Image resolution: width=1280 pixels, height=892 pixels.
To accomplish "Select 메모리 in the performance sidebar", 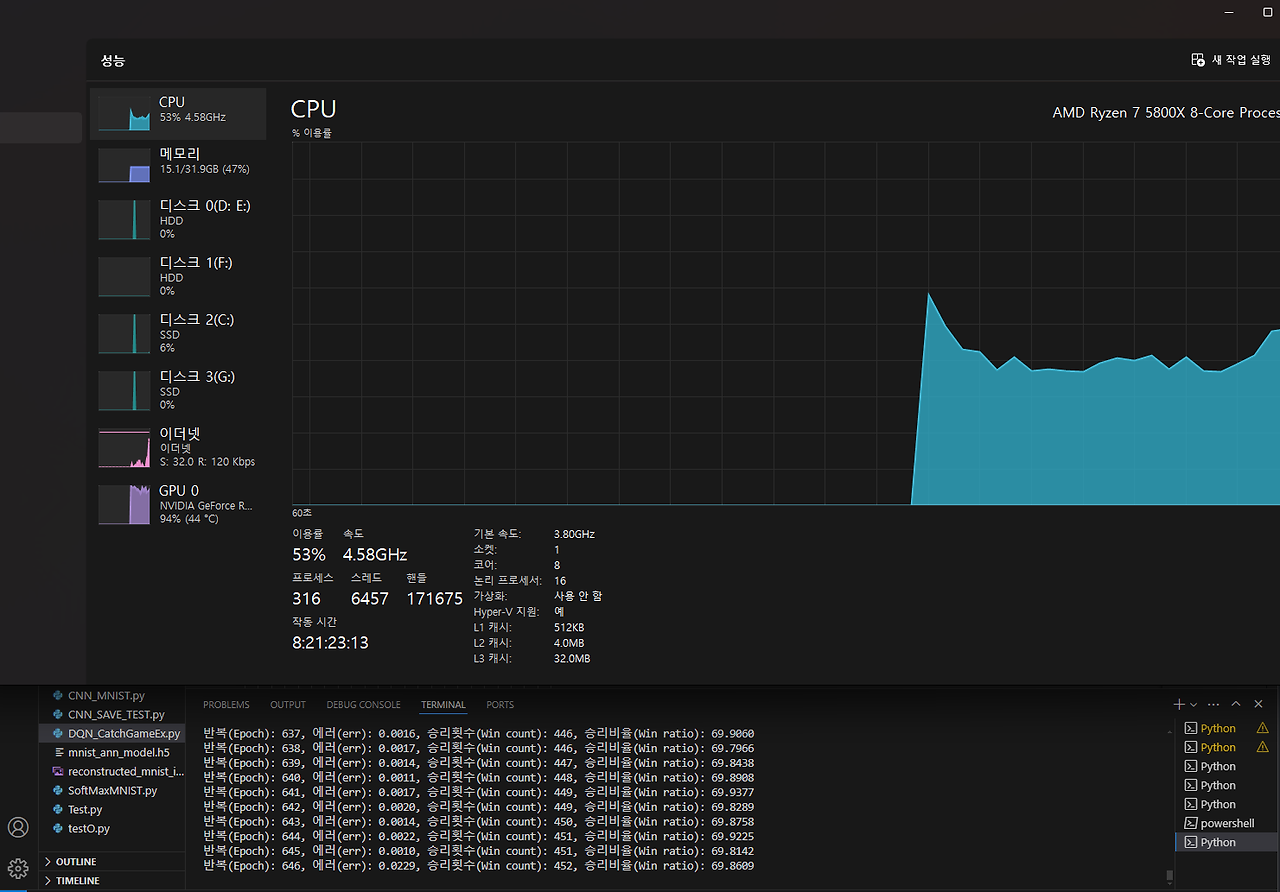I will [x=178, y=165].
